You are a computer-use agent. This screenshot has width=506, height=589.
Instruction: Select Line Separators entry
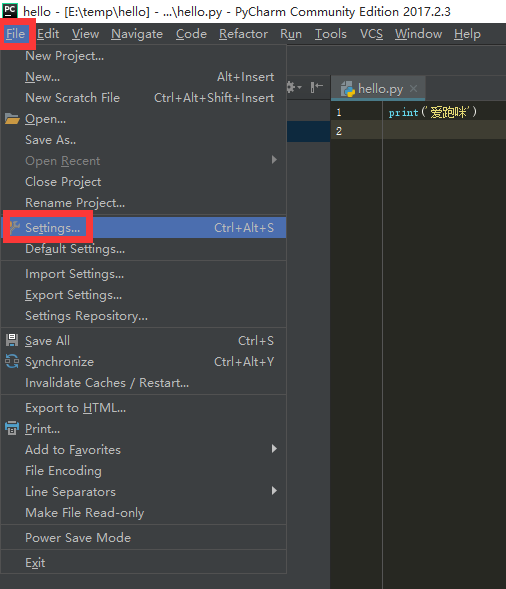click(143, 492)
